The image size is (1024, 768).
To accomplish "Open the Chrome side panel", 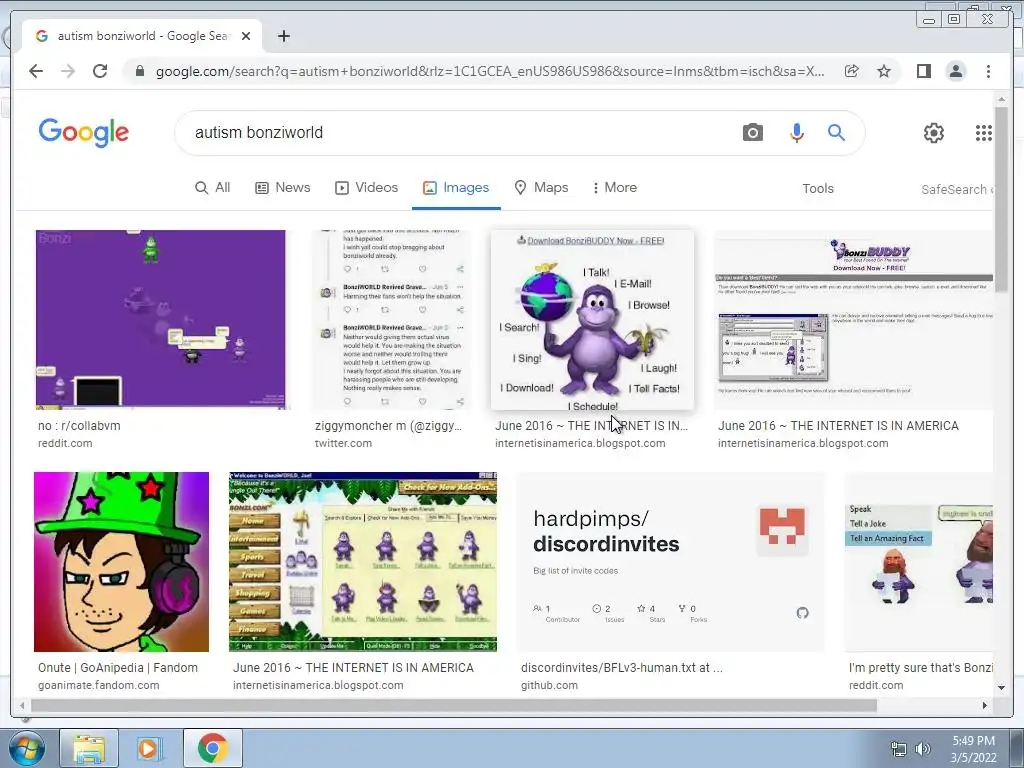I will [923, 71].
